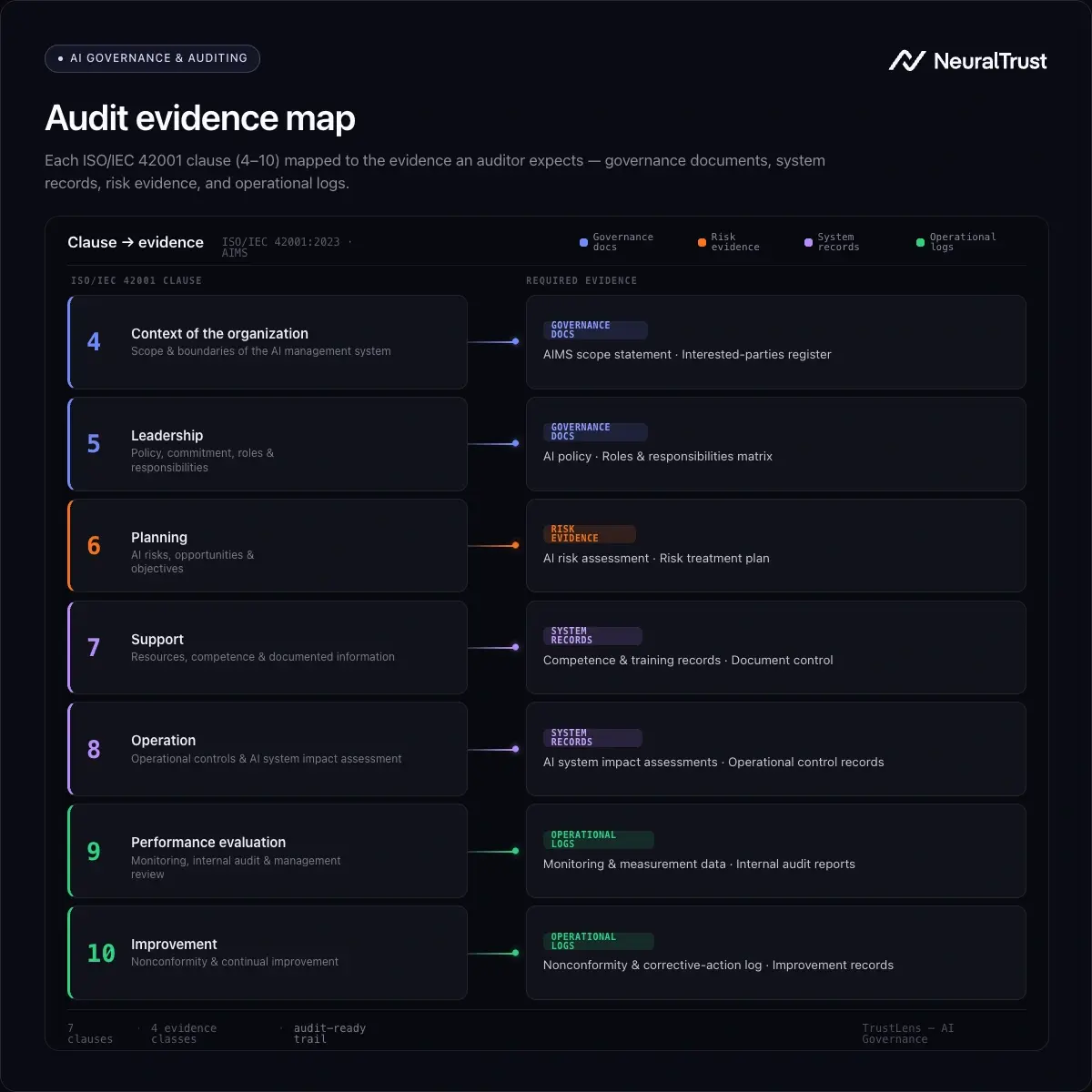Image resolution: width=1092 pixels, height=1092 pixels.
Task: Click the connector dot beside Performance evaluation clause
Action: tap(515, 851)
